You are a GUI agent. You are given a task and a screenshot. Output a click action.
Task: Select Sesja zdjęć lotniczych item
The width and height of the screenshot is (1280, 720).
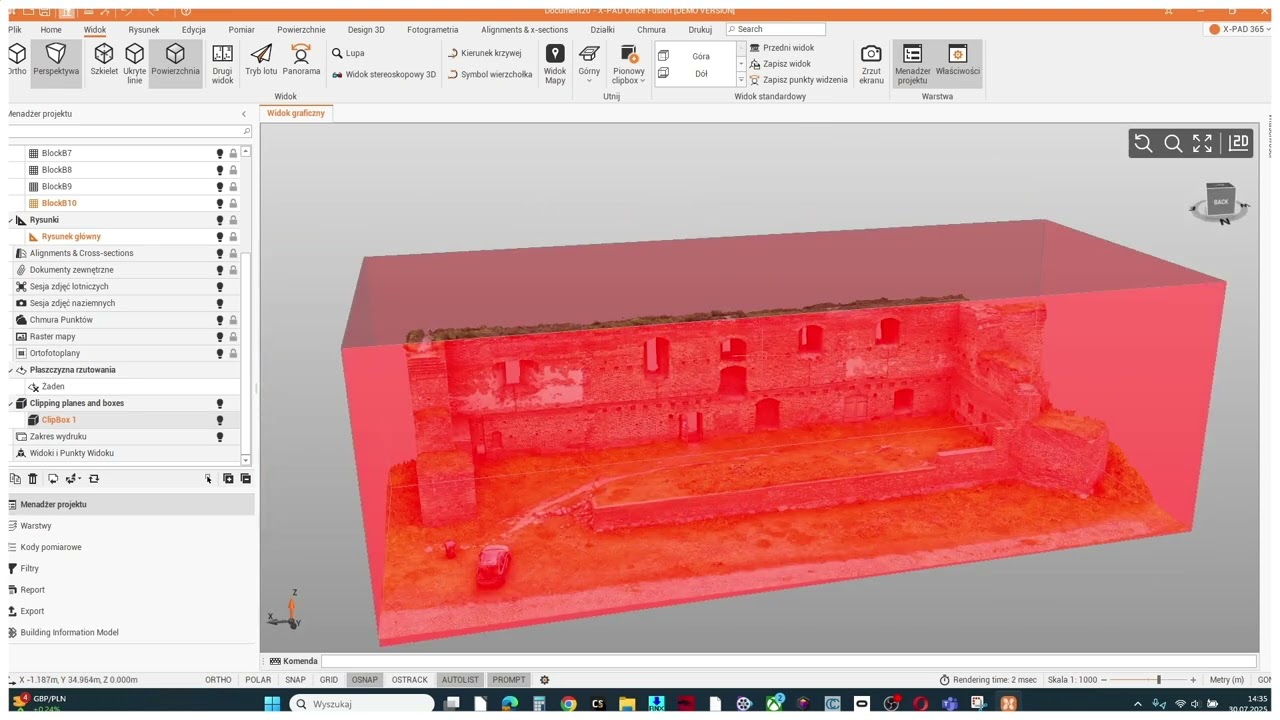pos(69,287)
